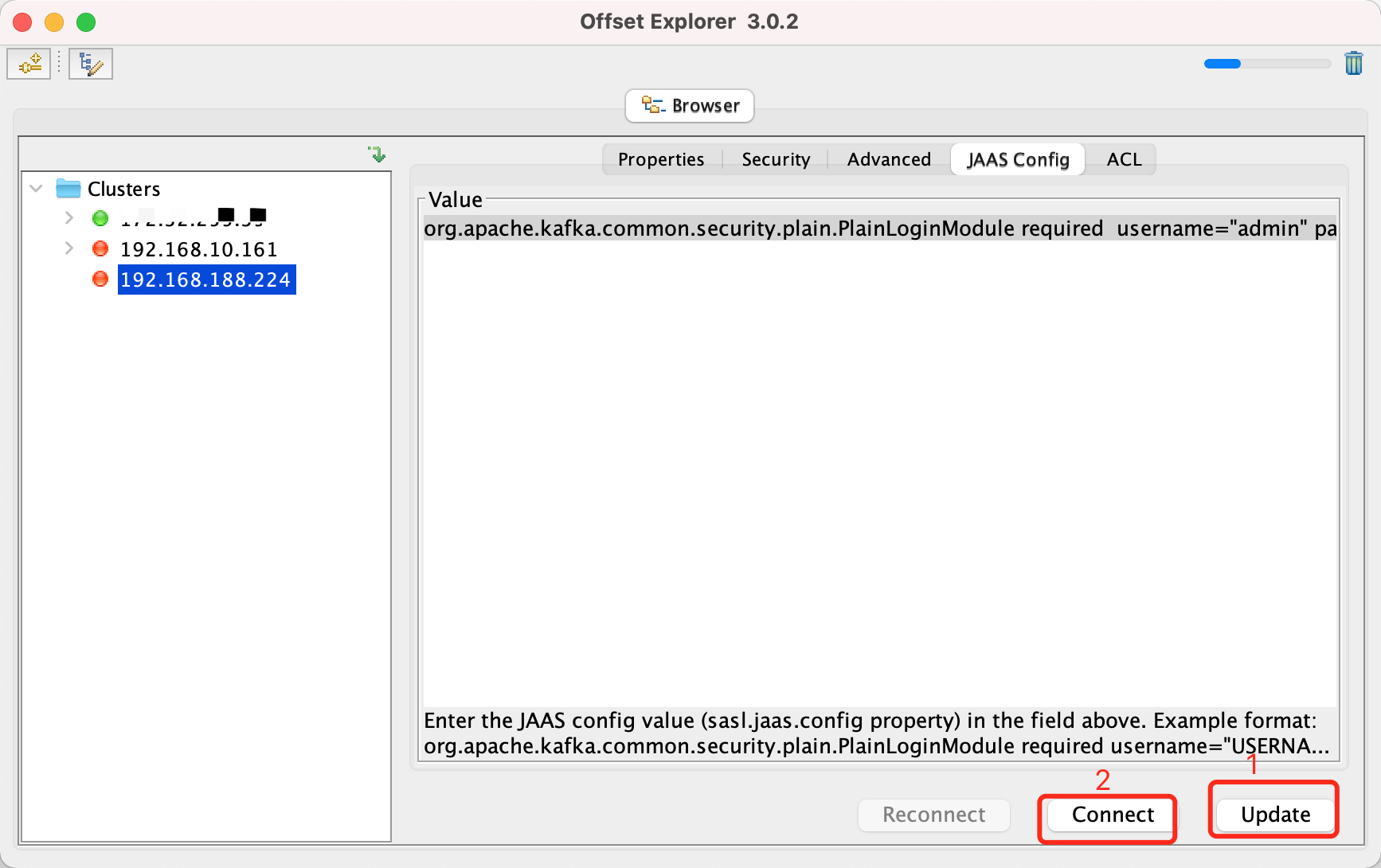
Task: Switch to the ACL tab
Action: (1124, 159)
